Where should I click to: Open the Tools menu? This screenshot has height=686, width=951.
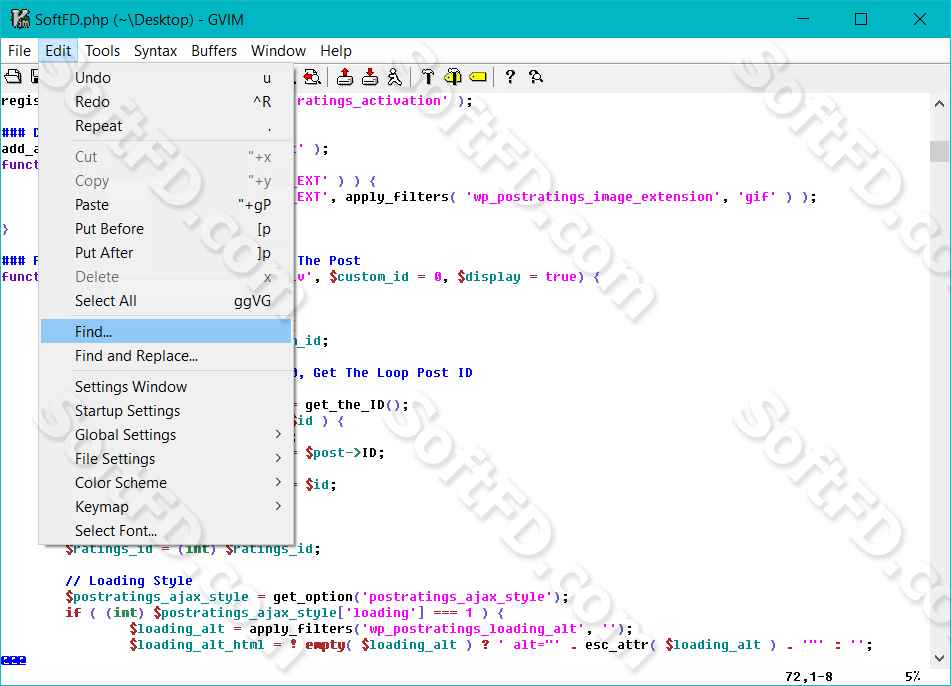tap(102, 51)
